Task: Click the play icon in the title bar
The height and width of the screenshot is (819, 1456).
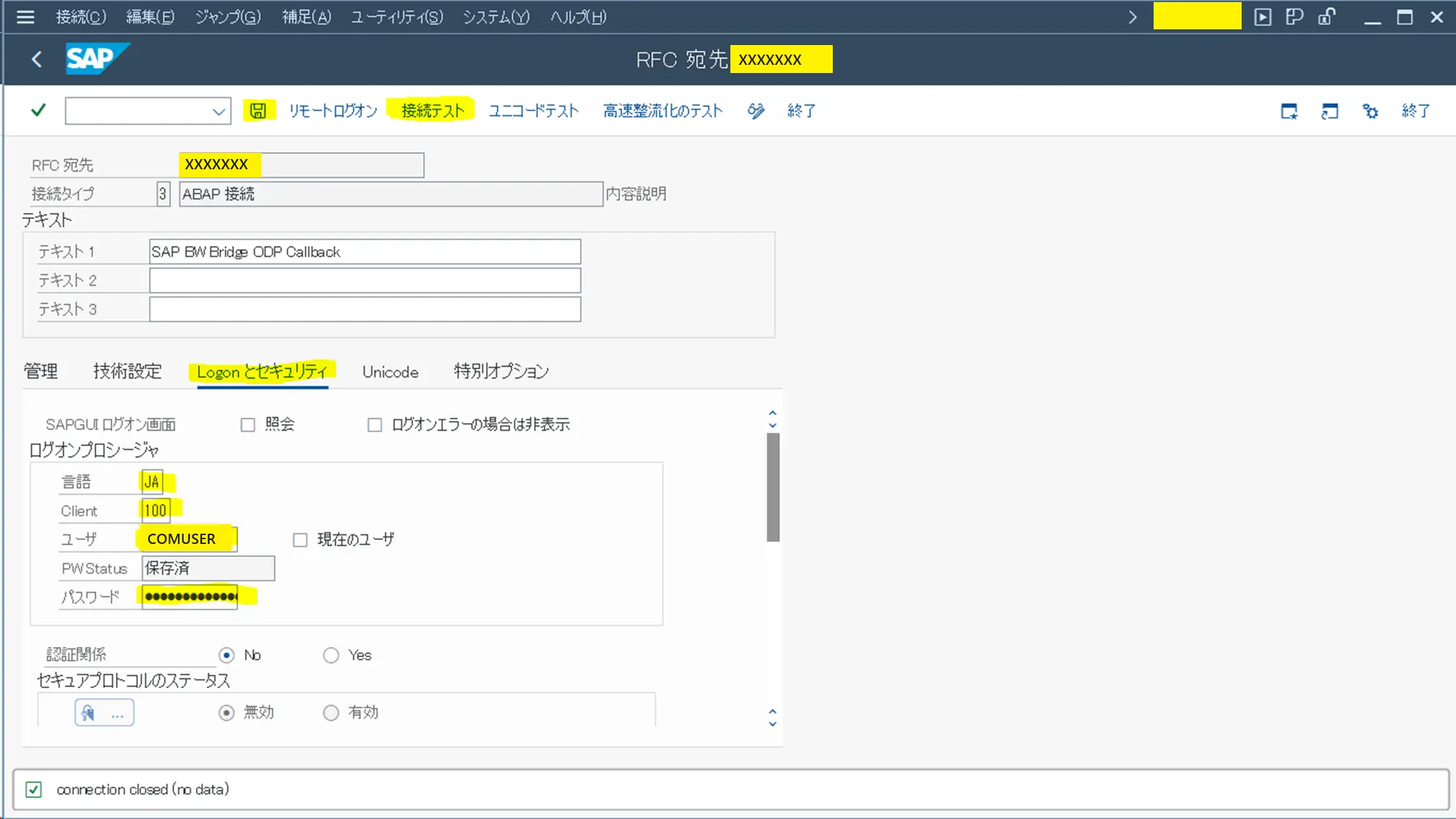Action: (x=1263, y=17)
